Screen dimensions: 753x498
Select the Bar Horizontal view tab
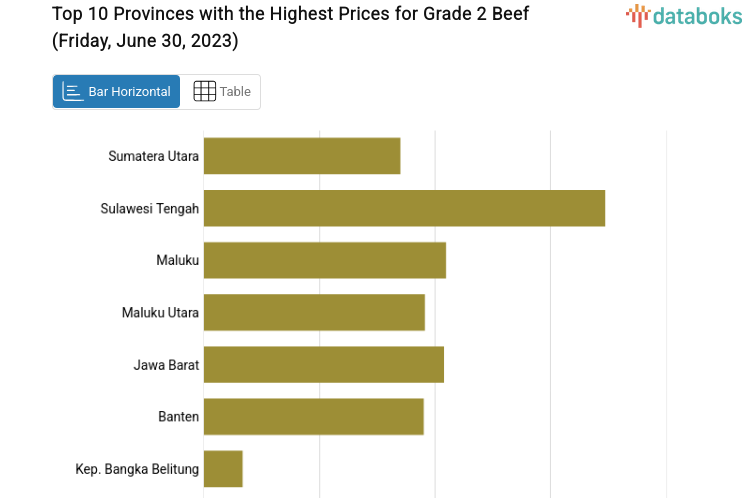point(117,91)
